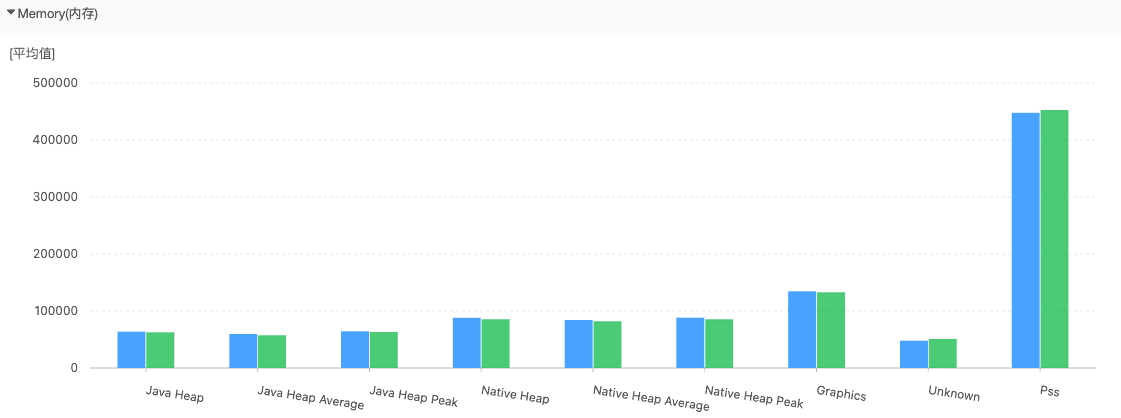Click the tall blue Pss bar
The image size is (1121, 418).
[1026, 240]
